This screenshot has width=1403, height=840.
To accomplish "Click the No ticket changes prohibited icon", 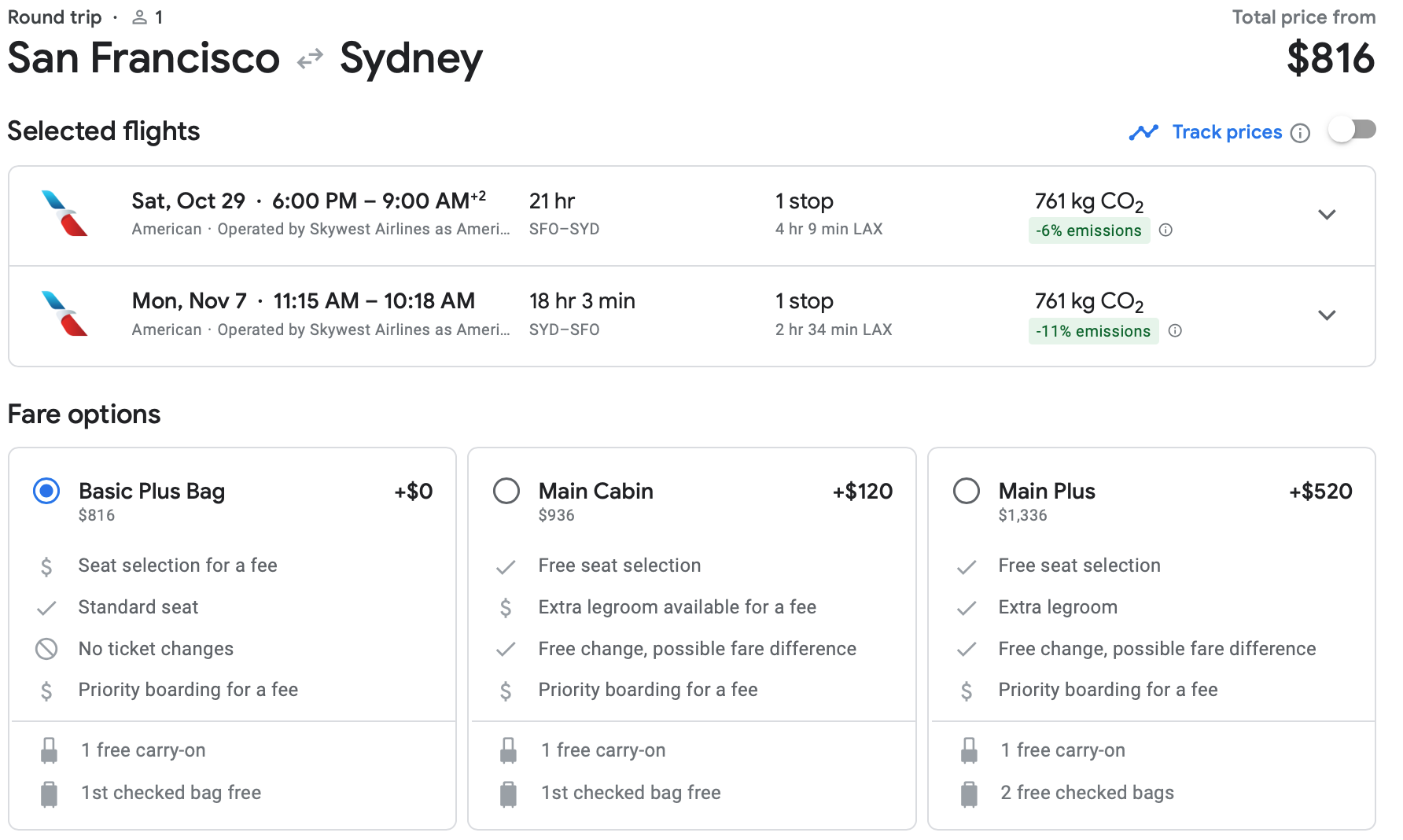I will [x=46, y=649].
